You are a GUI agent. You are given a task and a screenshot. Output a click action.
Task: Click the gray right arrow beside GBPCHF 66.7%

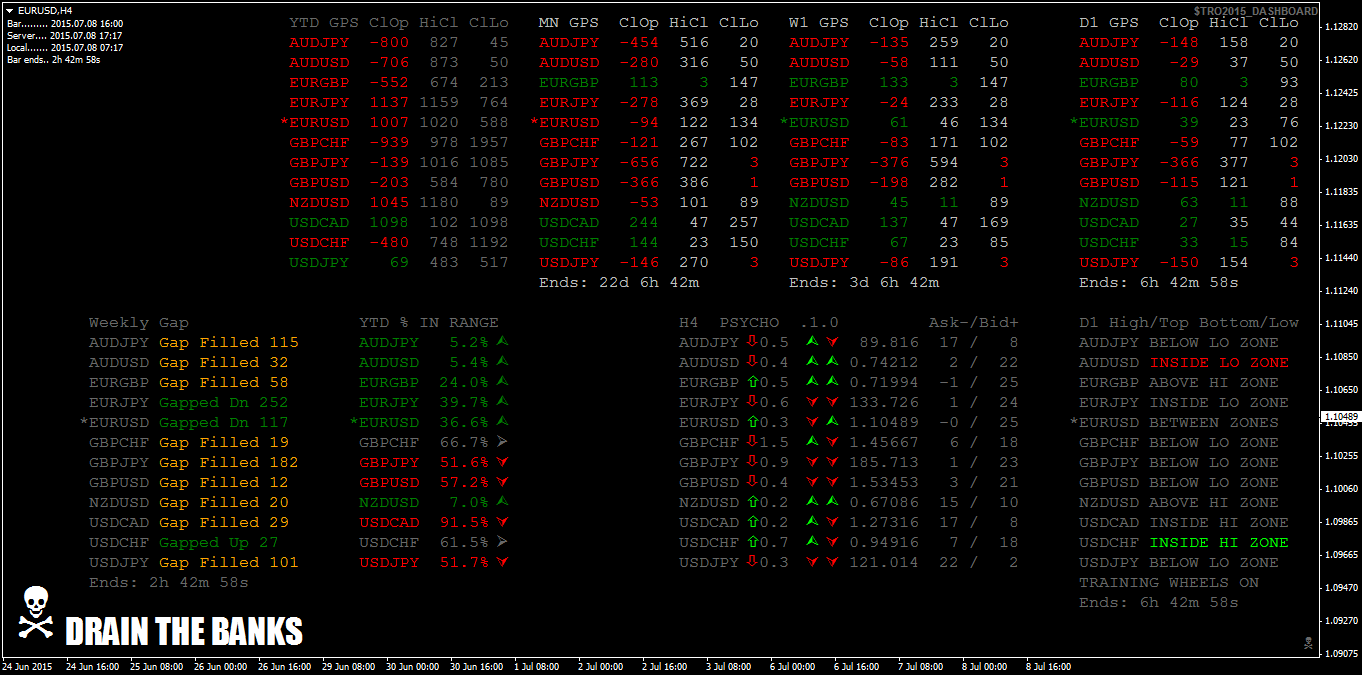[502, 442]
